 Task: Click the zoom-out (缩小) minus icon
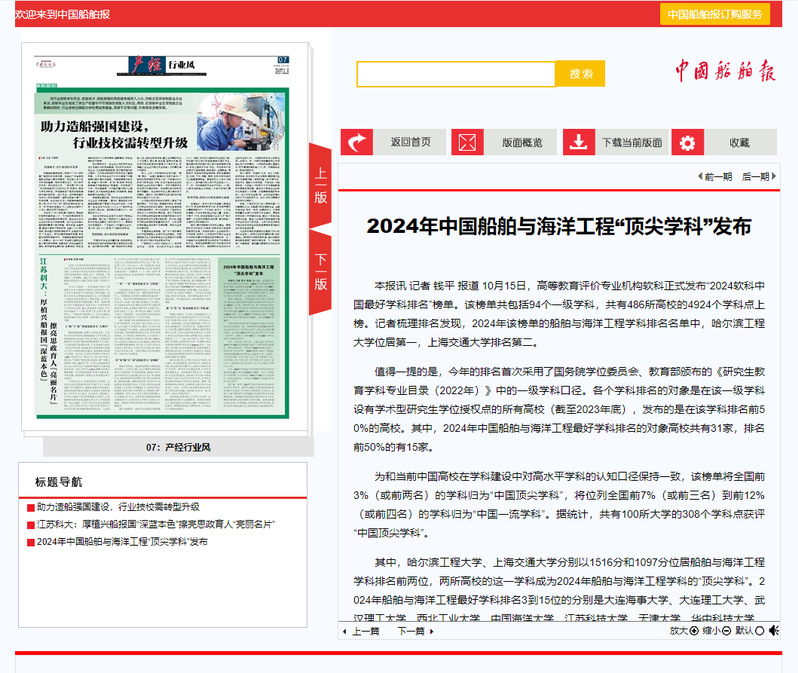pos(727,631)
